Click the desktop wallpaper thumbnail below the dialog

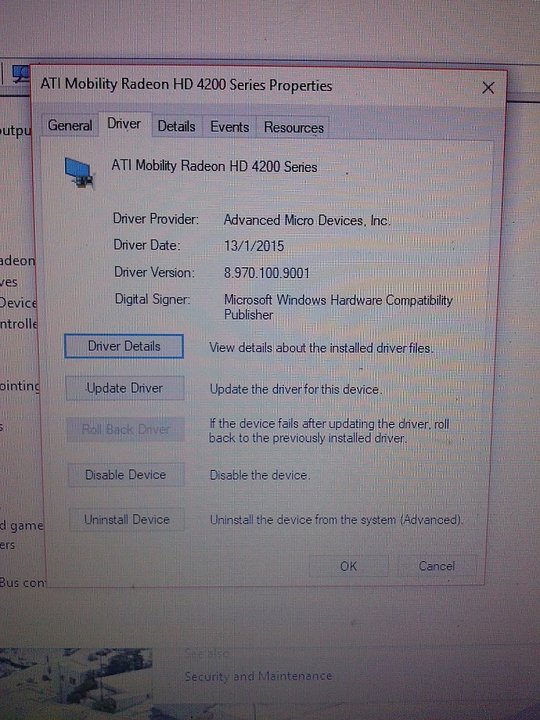coord(76,680)
